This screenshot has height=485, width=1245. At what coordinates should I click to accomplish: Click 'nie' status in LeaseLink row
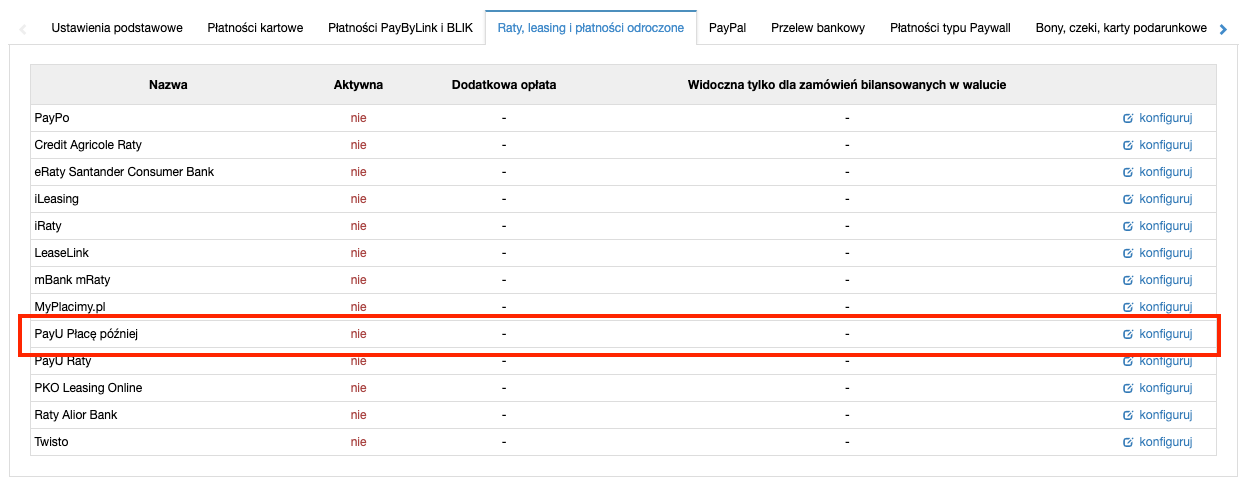tap(358, 253)
